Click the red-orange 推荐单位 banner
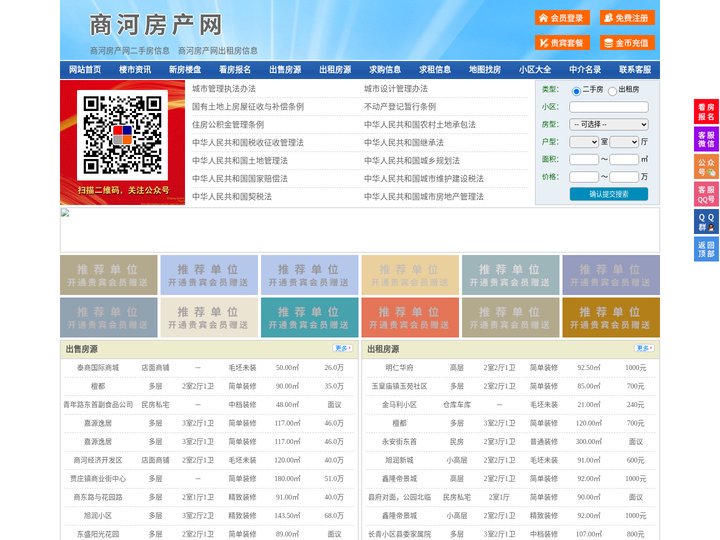 coord(410,317)
